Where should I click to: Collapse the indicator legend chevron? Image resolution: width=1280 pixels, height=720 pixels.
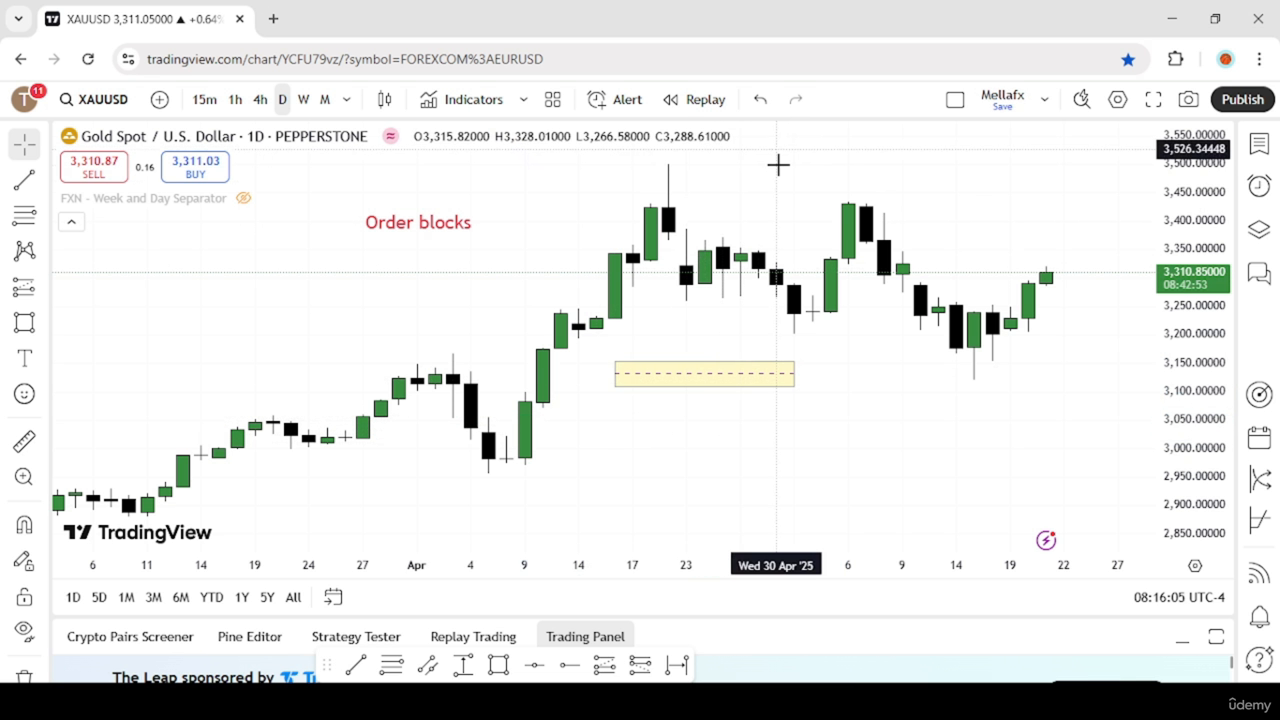point(71,222)
